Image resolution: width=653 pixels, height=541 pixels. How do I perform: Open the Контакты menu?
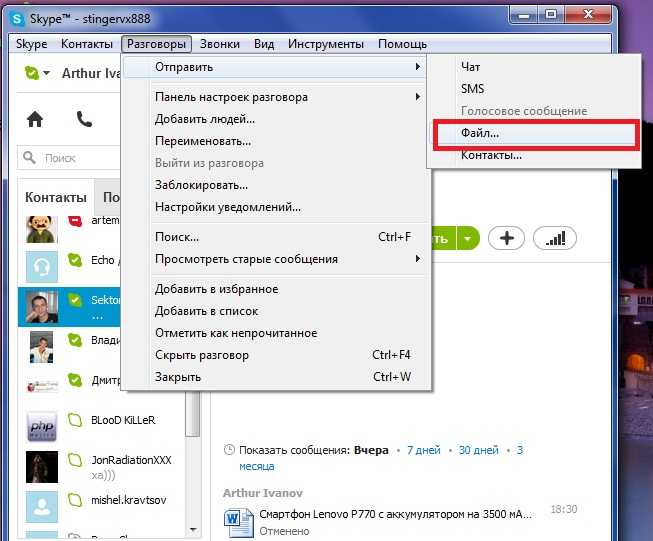(87, 44)
